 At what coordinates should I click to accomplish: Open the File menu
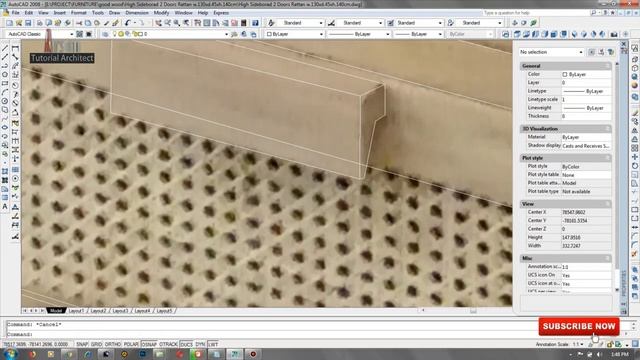(x=16, y=13)
